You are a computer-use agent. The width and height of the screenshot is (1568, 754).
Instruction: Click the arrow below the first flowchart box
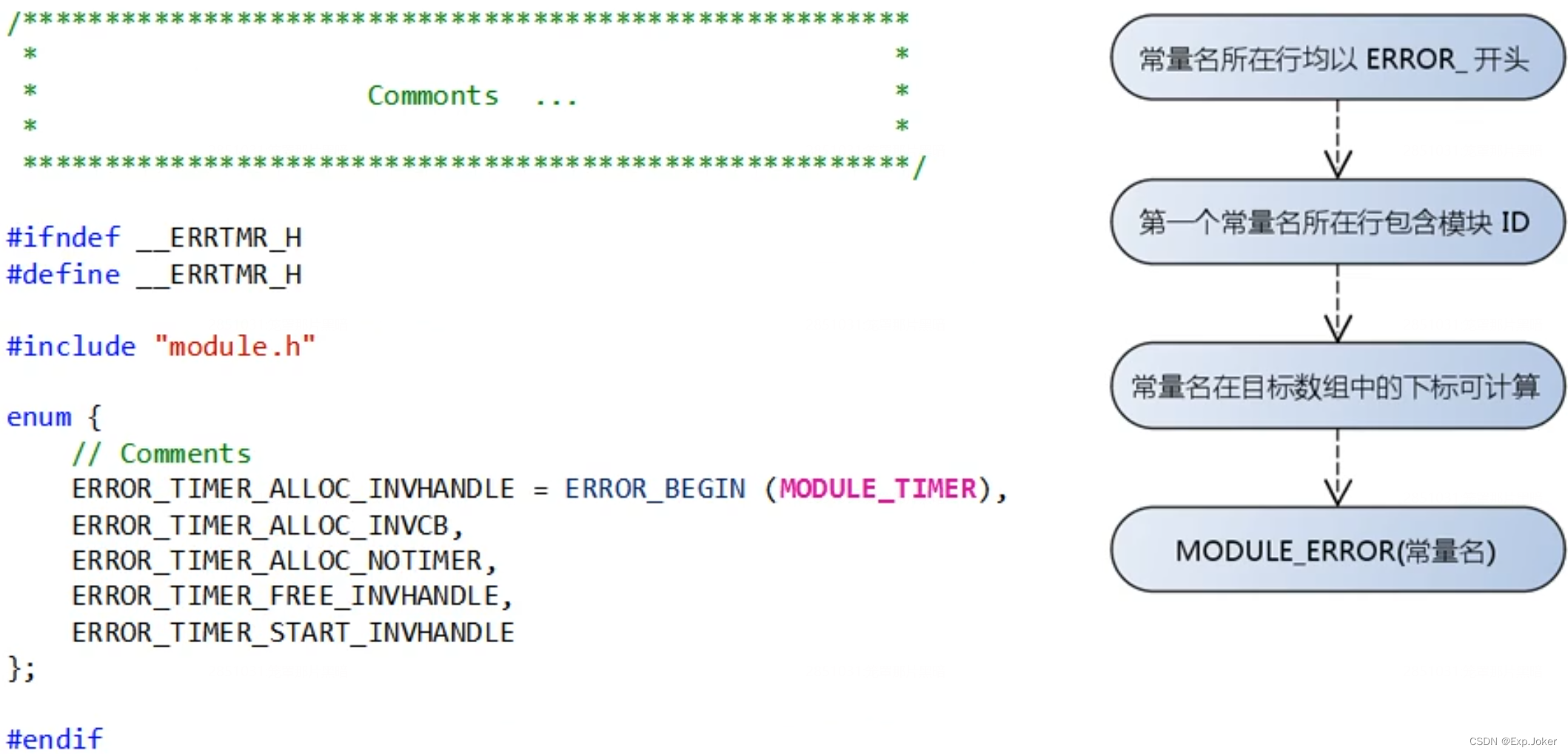point(1337,140)
